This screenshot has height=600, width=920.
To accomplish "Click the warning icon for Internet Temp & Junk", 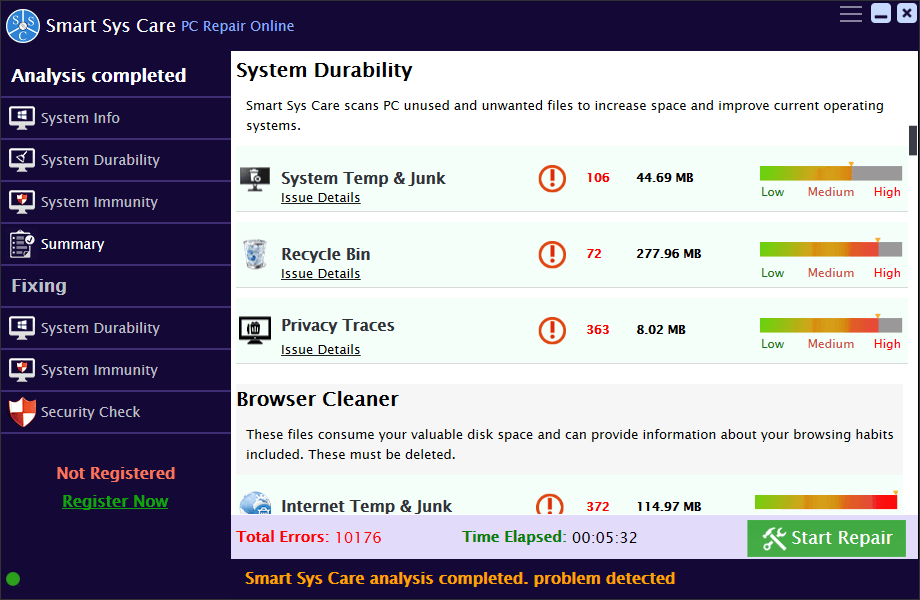I will [550, 504].
